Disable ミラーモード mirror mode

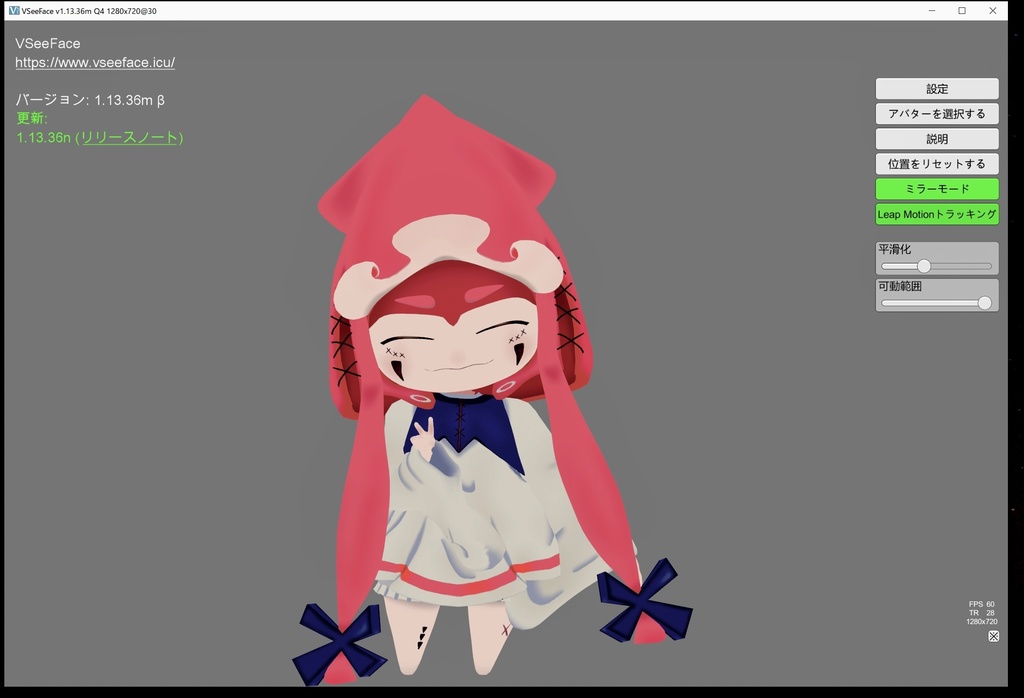(936, 188)
